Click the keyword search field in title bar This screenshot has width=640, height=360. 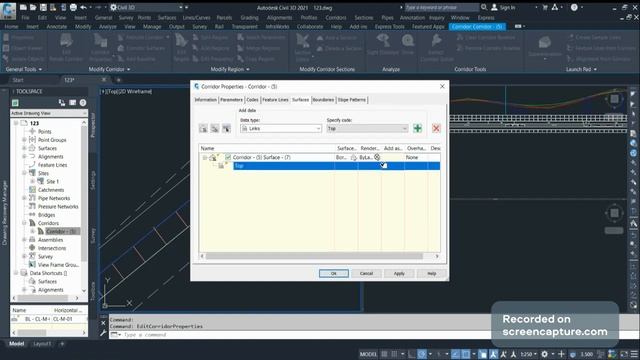(442, 7)
